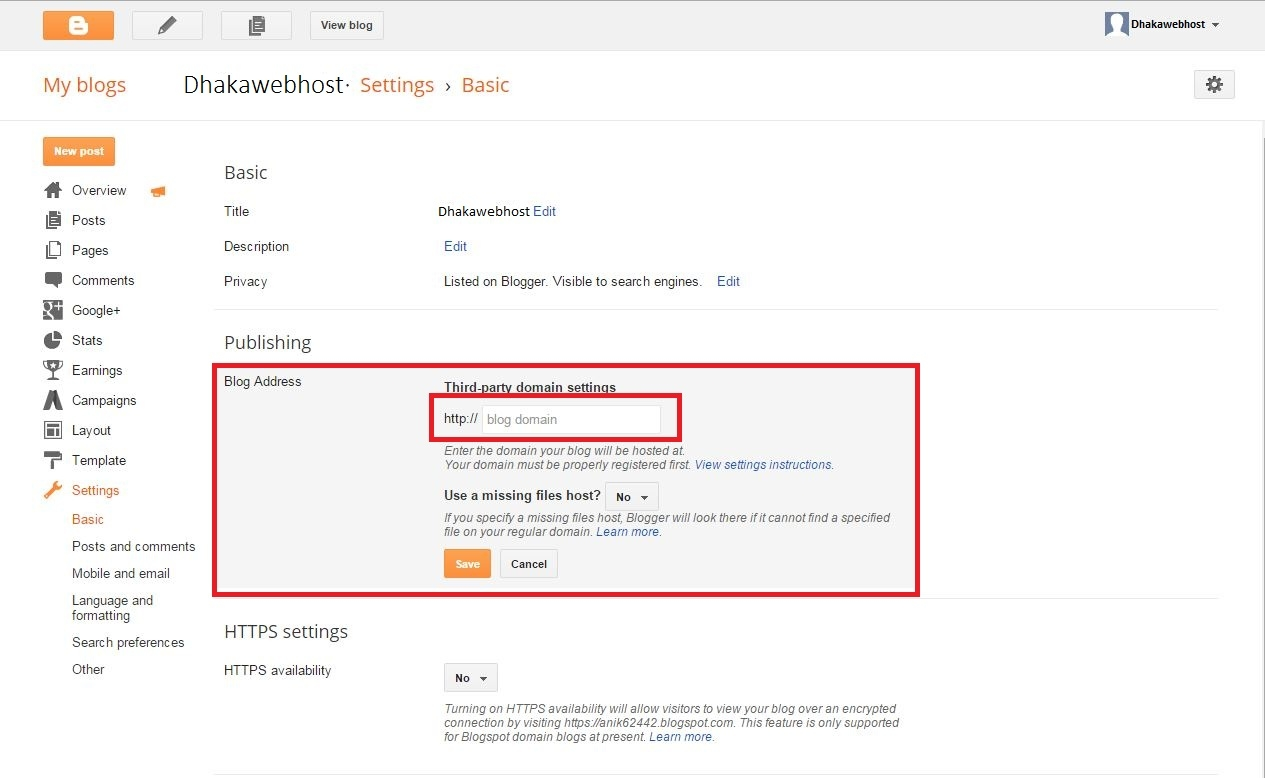Click the Stats pie chart icon
The image size is (1265, 778).
(x=53, y=340)
